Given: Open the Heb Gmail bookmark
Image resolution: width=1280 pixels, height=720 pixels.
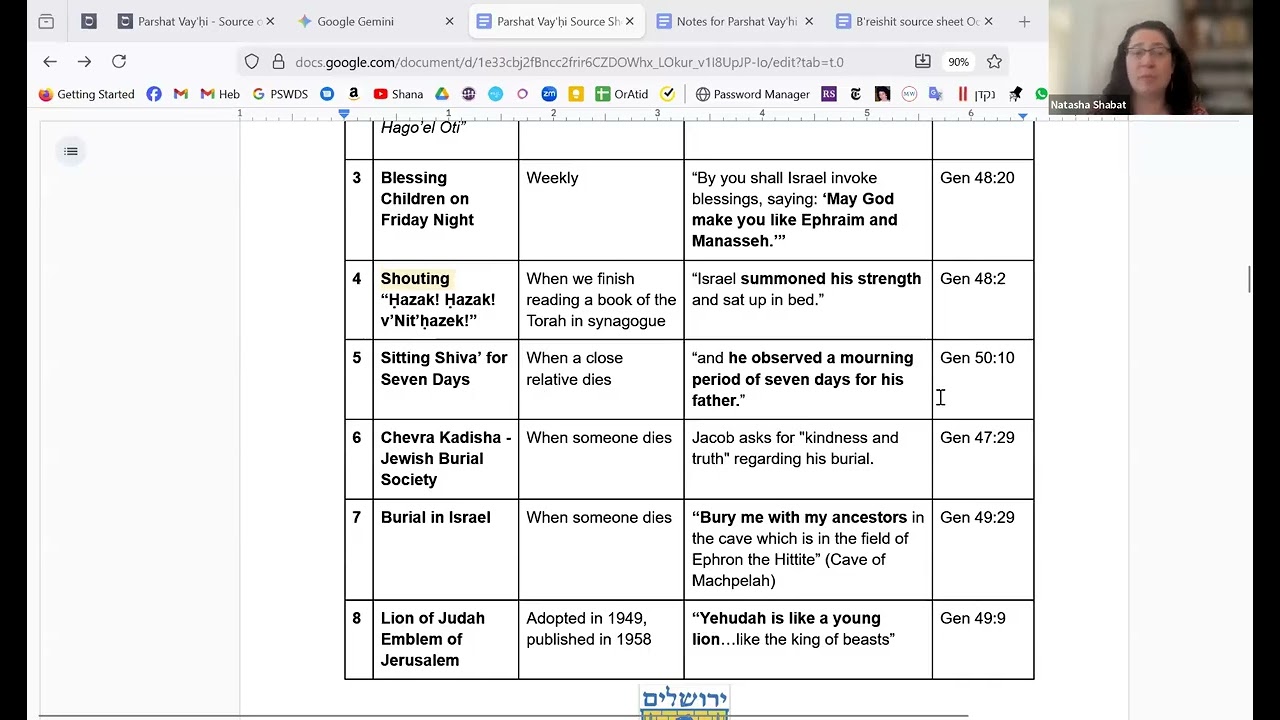Looking at the screenshot, I should (220, 94).
